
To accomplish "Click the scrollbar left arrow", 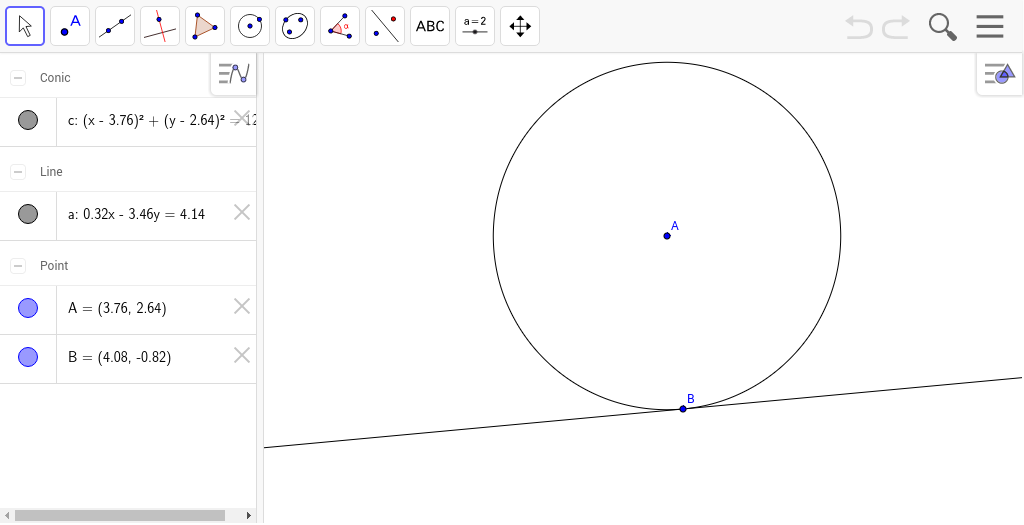I will coord(7,516).
